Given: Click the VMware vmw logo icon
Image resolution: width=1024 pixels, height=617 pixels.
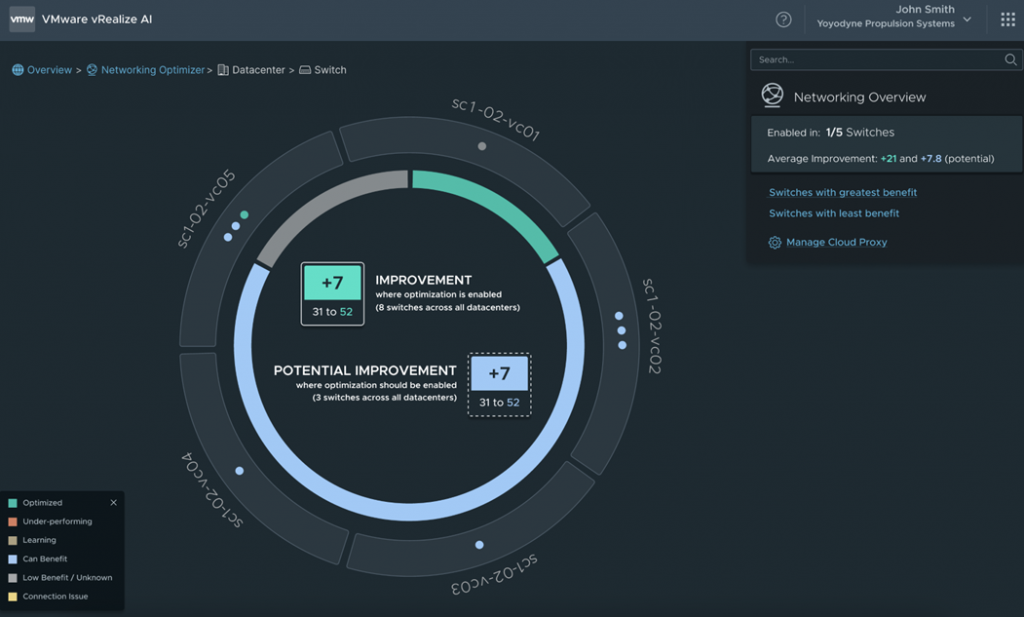Looking at the screenshot, I should 22,19.
